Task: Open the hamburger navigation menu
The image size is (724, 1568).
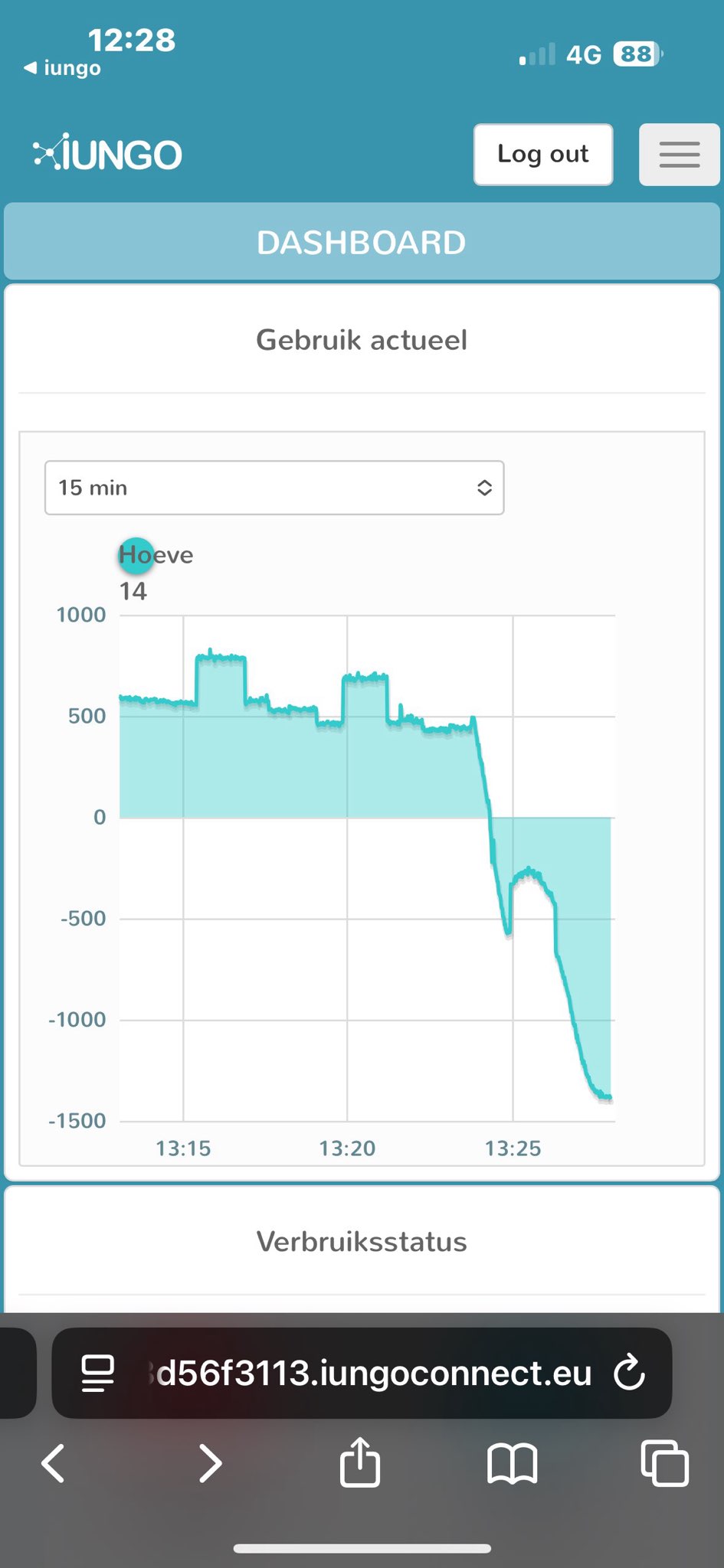Action: [679, 155]
